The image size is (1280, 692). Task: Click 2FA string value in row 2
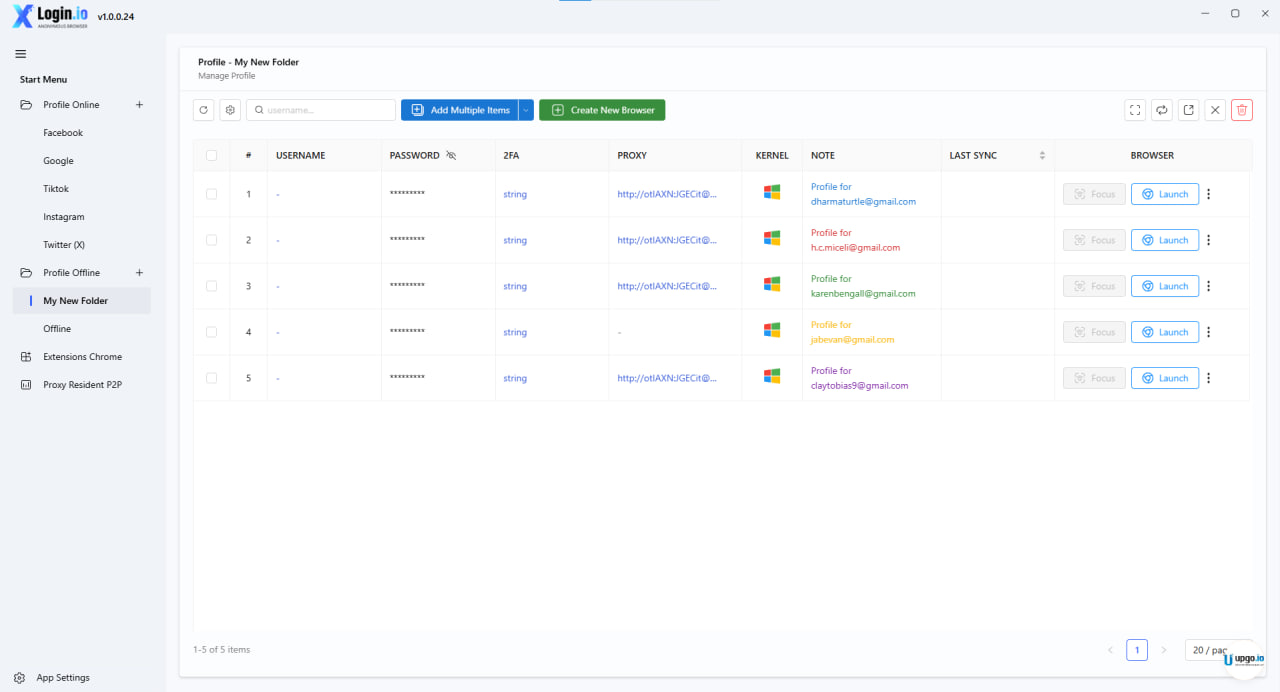coord(515,240)
